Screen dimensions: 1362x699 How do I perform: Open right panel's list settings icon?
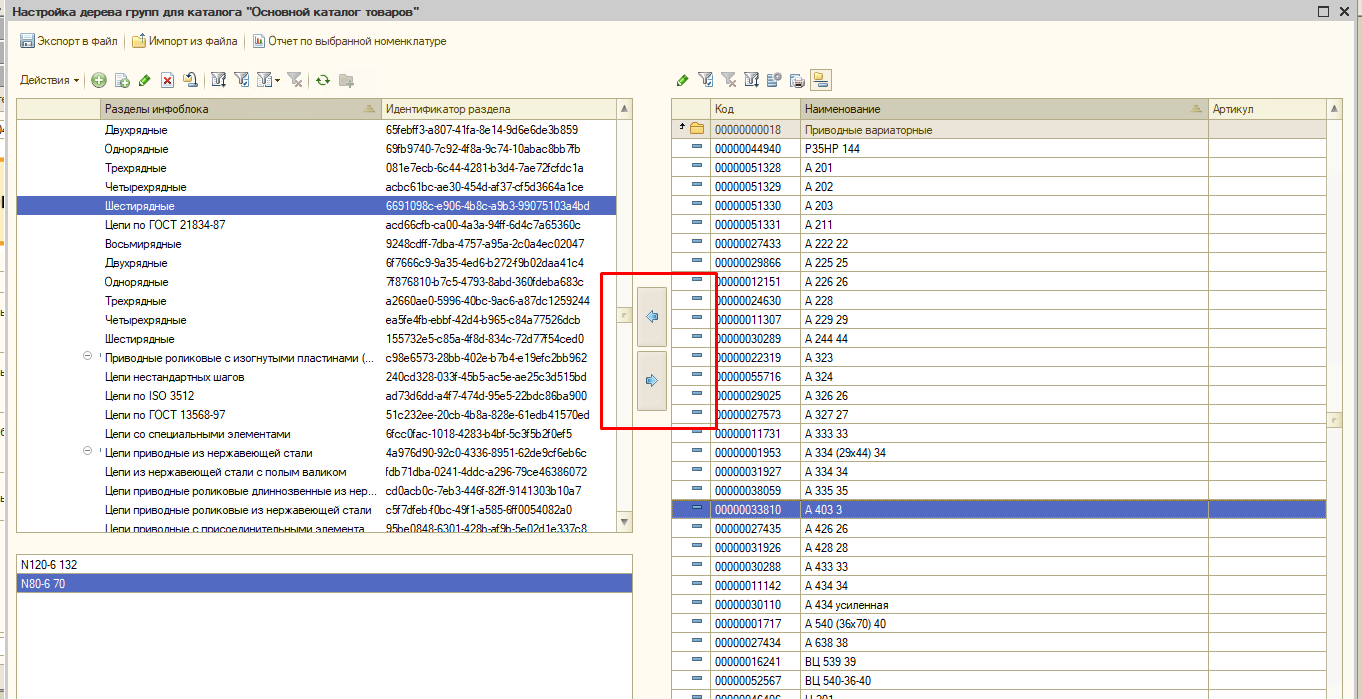(x=774, y=80)
